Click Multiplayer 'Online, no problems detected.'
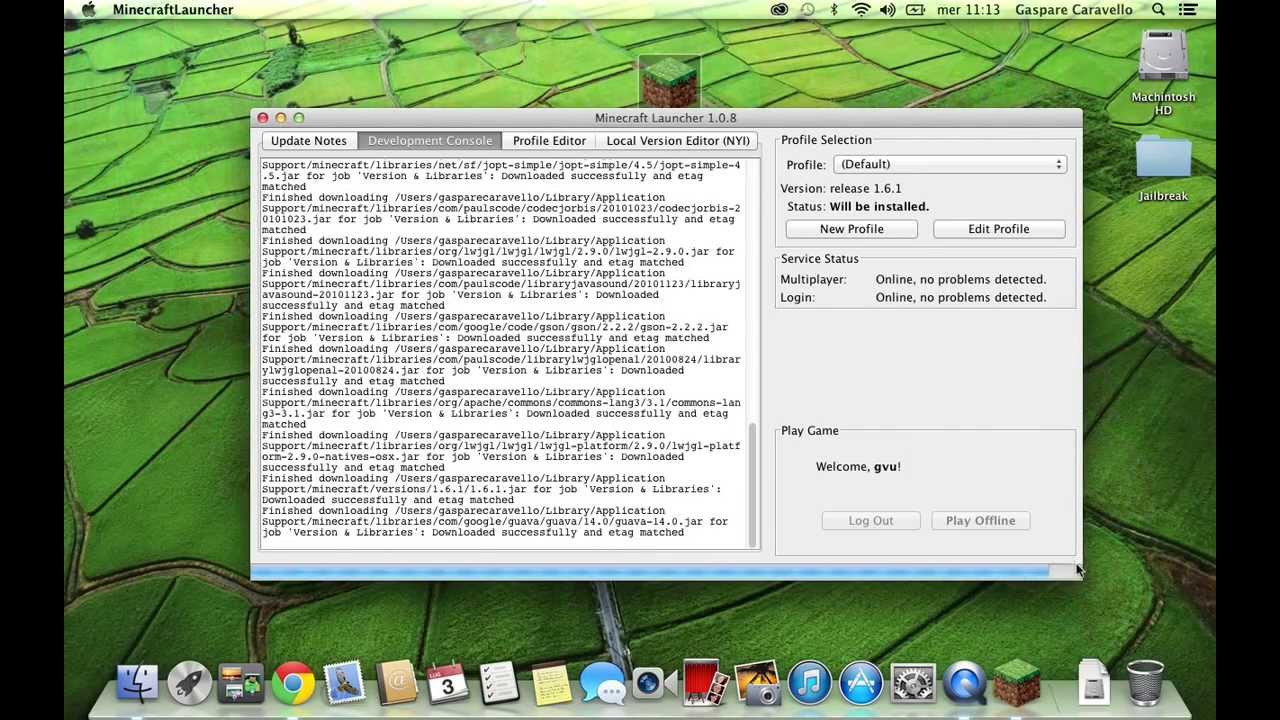1280x720 pixels. [x=961, y=280]
